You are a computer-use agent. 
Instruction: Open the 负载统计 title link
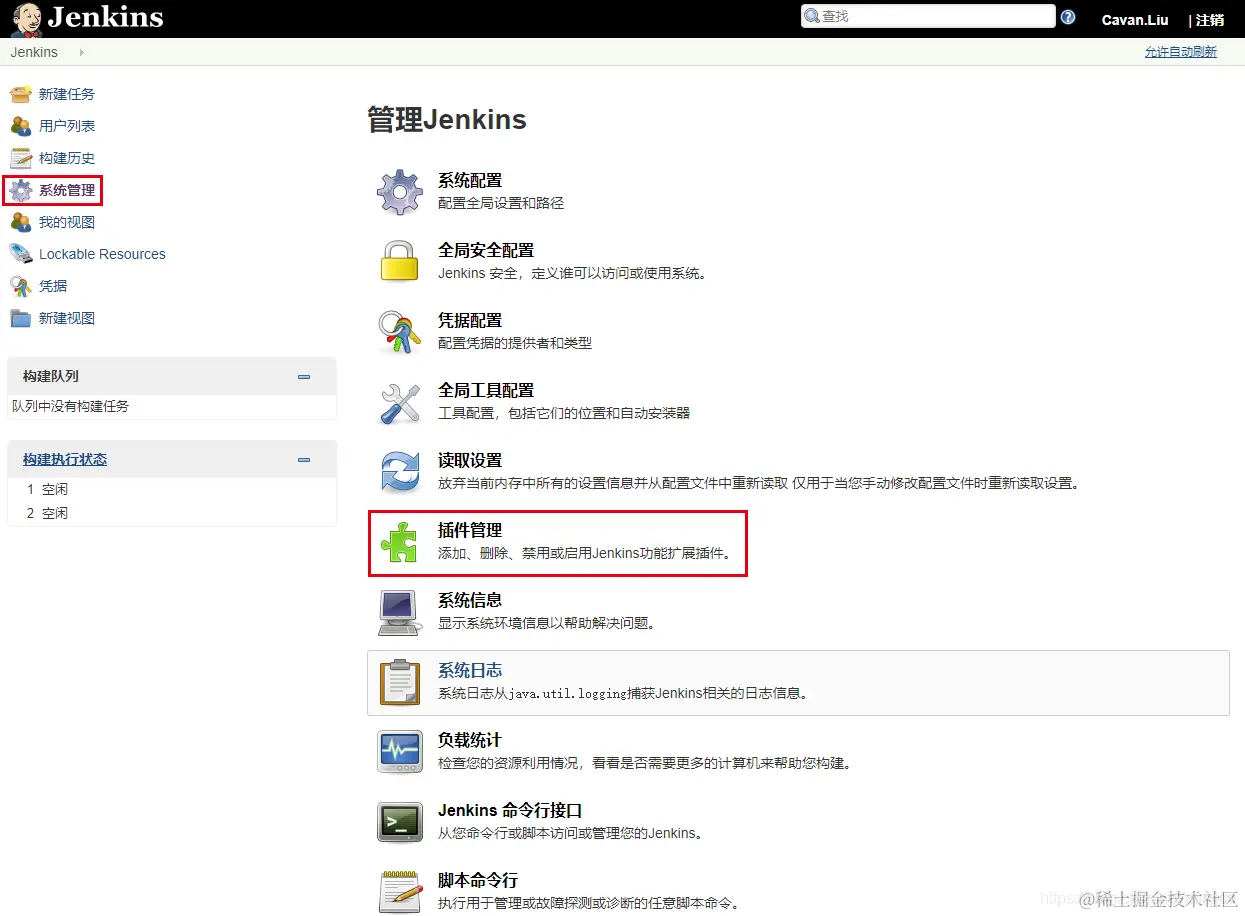coord(470,741)
